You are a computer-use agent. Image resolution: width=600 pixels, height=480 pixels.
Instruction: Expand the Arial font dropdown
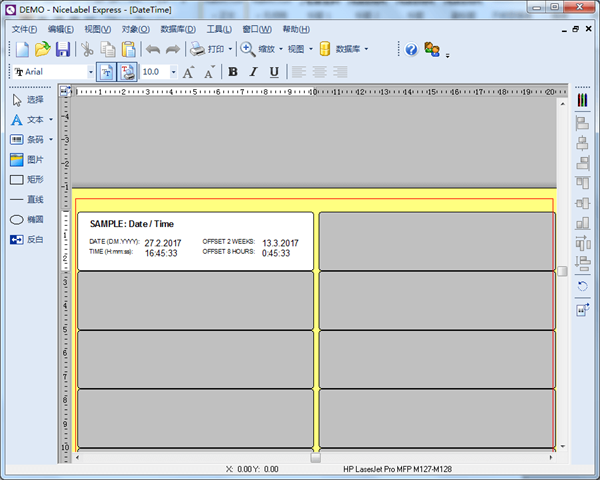[91, 72]
